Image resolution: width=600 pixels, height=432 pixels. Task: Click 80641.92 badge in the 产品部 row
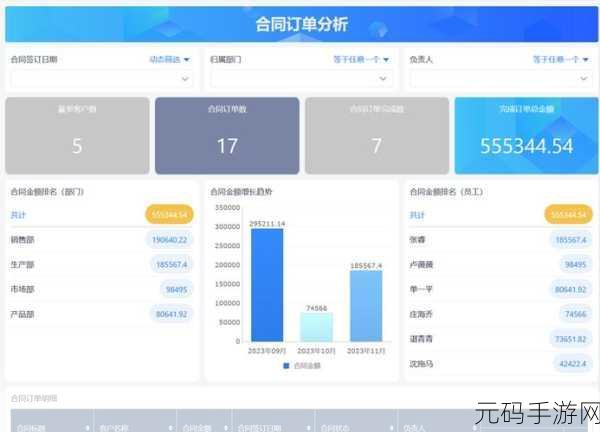171,314
